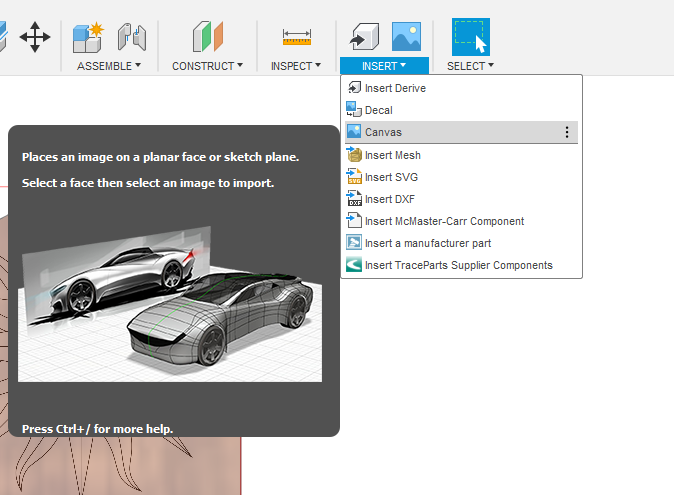Screen dimensions: 674x495
Task: Click the Insert SVG file icon
Action: coord(354,176)
